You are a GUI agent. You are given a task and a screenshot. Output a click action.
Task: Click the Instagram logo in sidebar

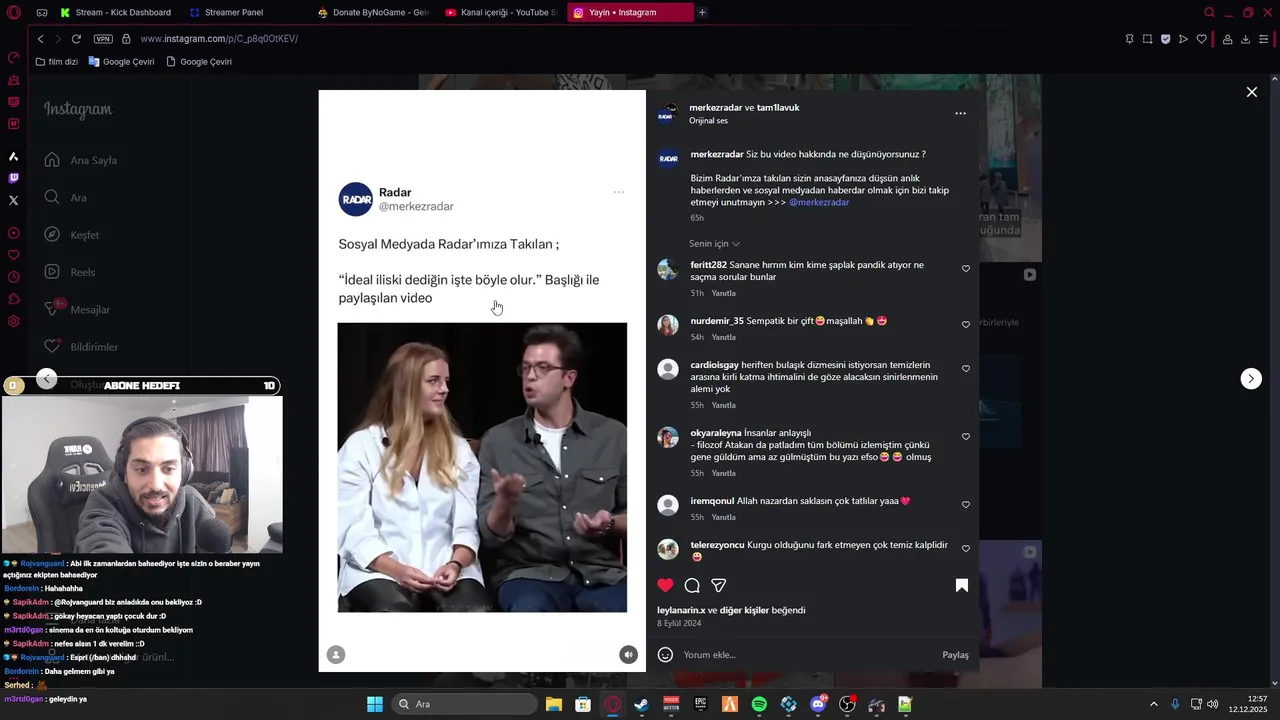tap(78, 109)
